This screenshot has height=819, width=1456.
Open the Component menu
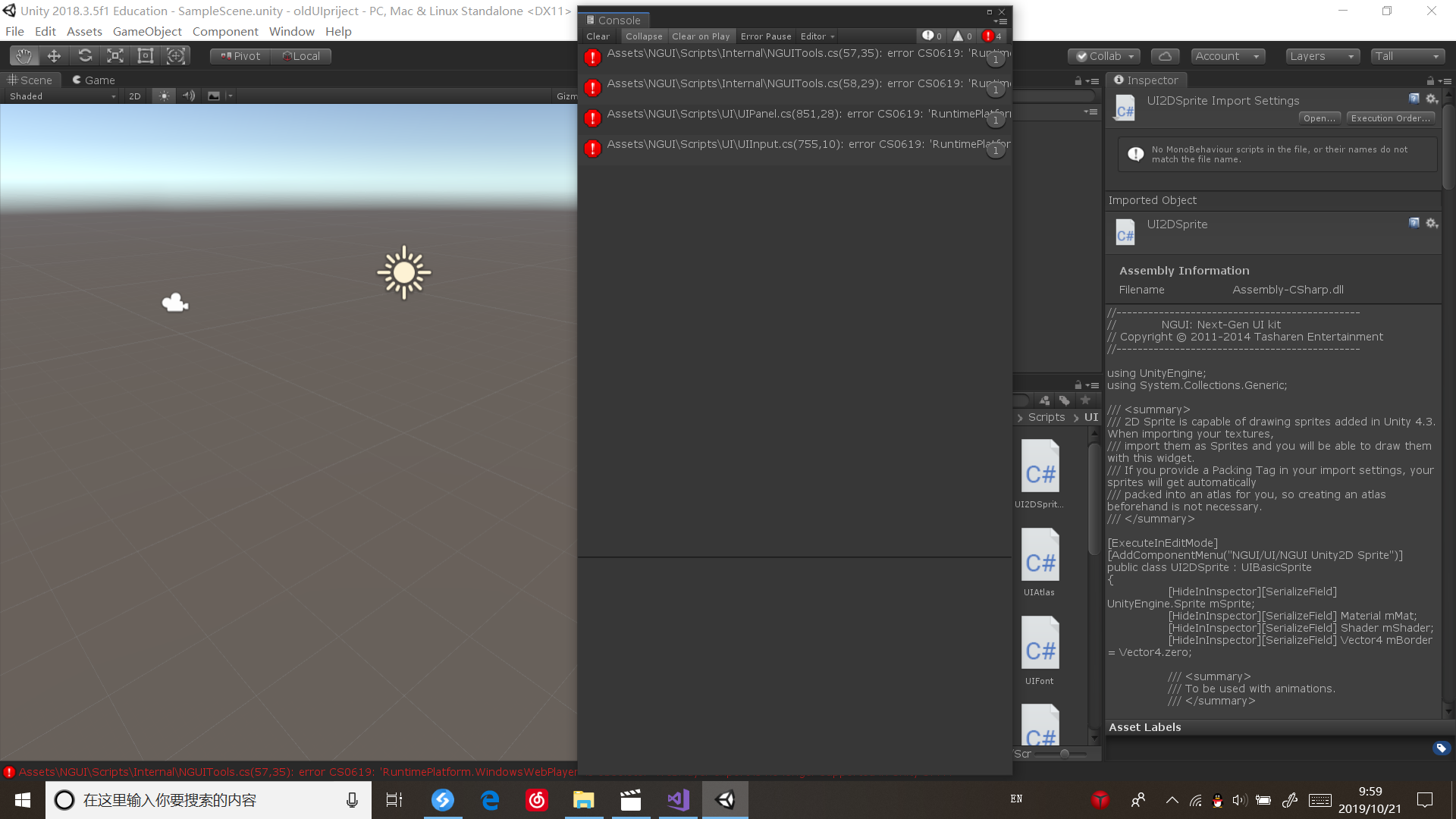(225, 31)
